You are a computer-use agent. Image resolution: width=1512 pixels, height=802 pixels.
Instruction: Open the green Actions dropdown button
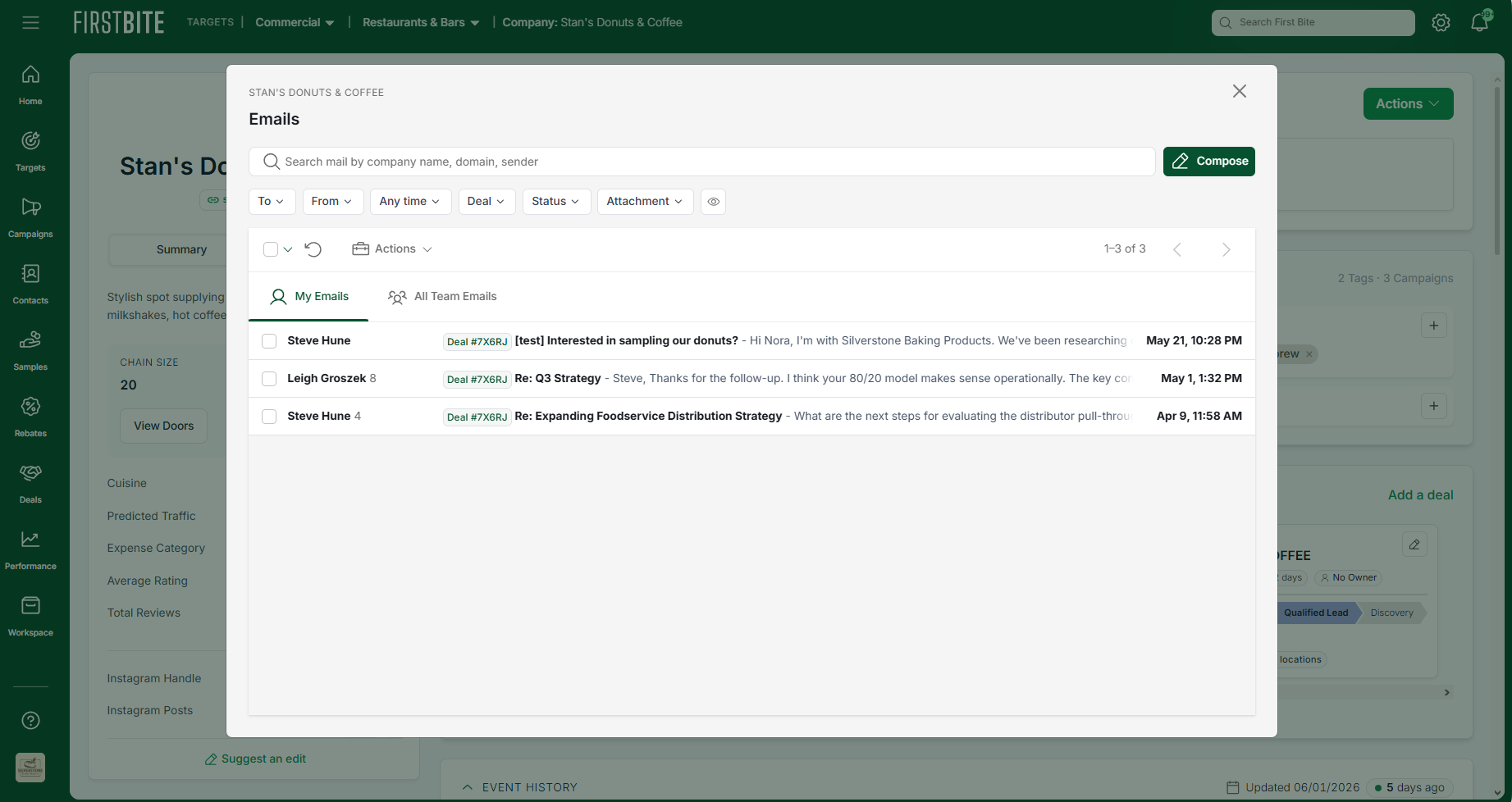coord(1408,104)
